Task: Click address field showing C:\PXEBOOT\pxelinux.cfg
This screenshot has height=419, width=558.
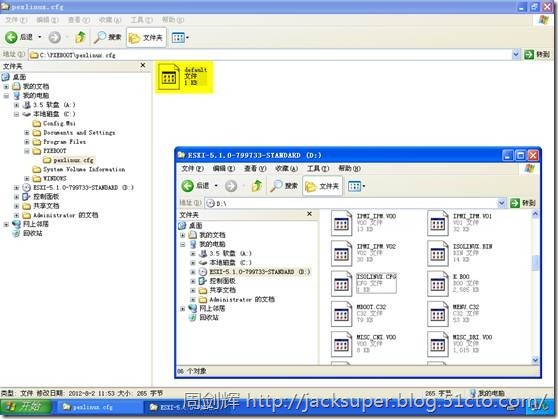Action: 269,55
